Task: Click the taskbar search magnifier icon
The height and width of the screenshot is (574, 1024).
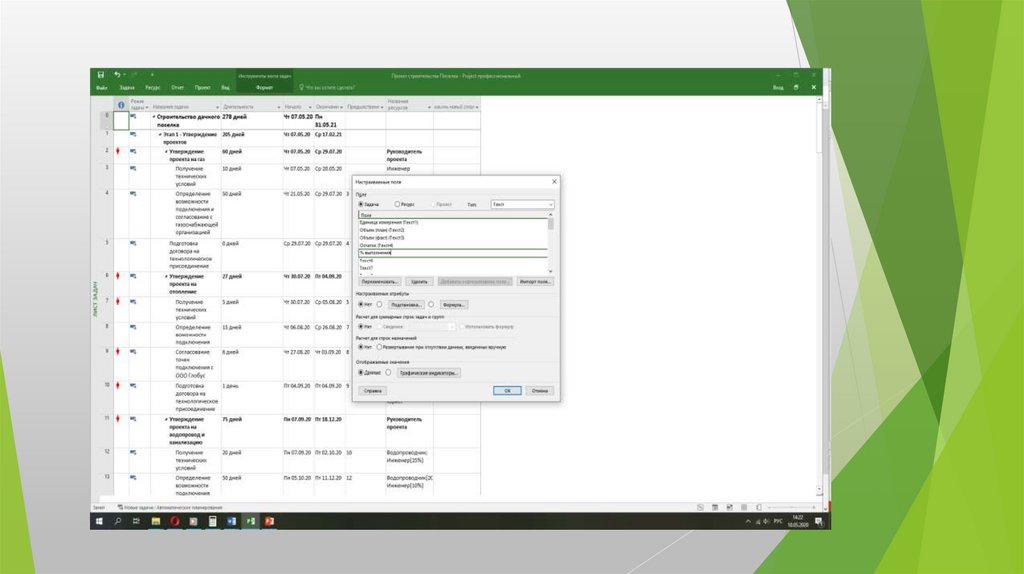Action: (x=118, y=521)
